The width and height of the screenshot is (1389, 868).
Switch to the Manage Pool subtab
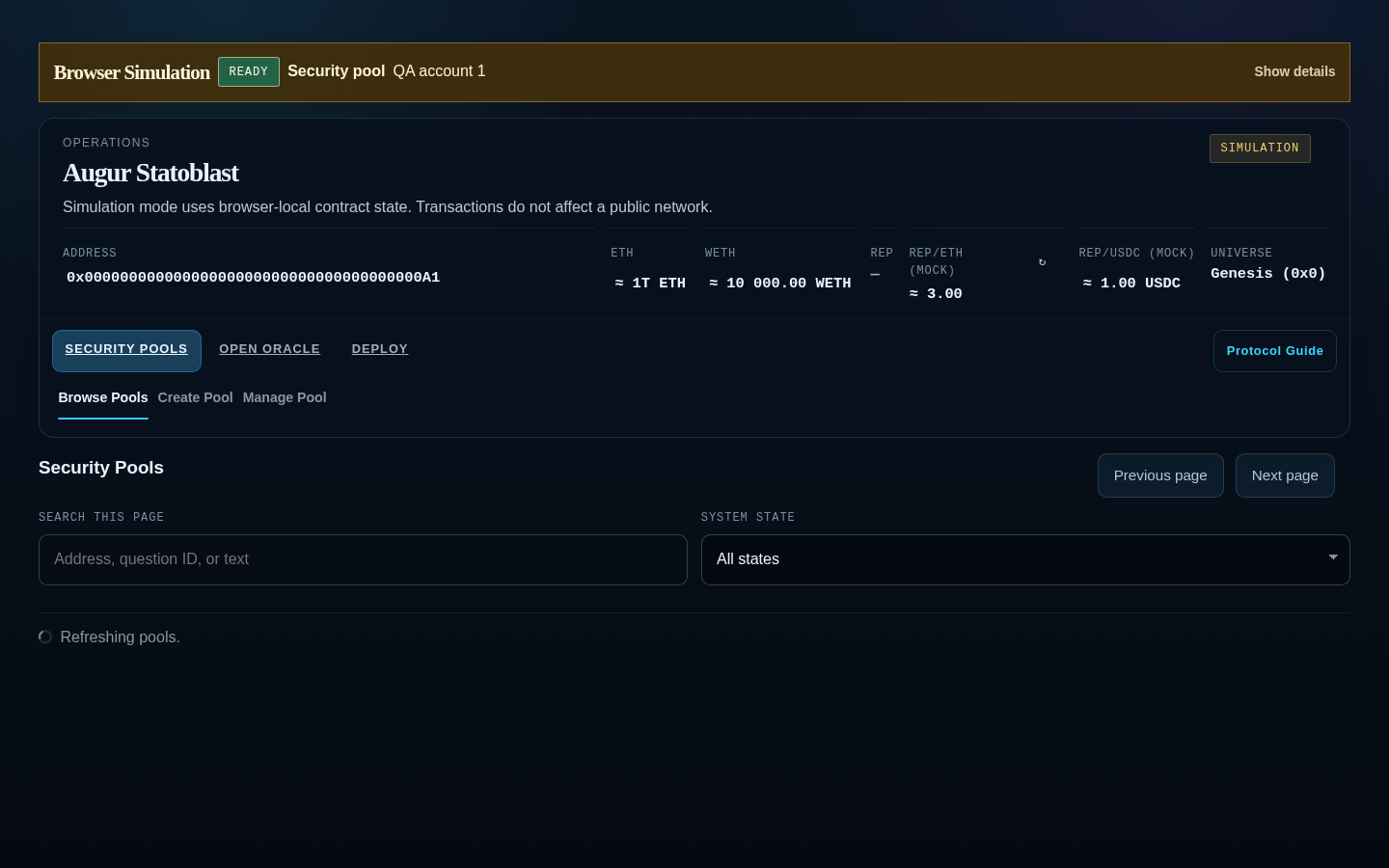click(285, 397)
